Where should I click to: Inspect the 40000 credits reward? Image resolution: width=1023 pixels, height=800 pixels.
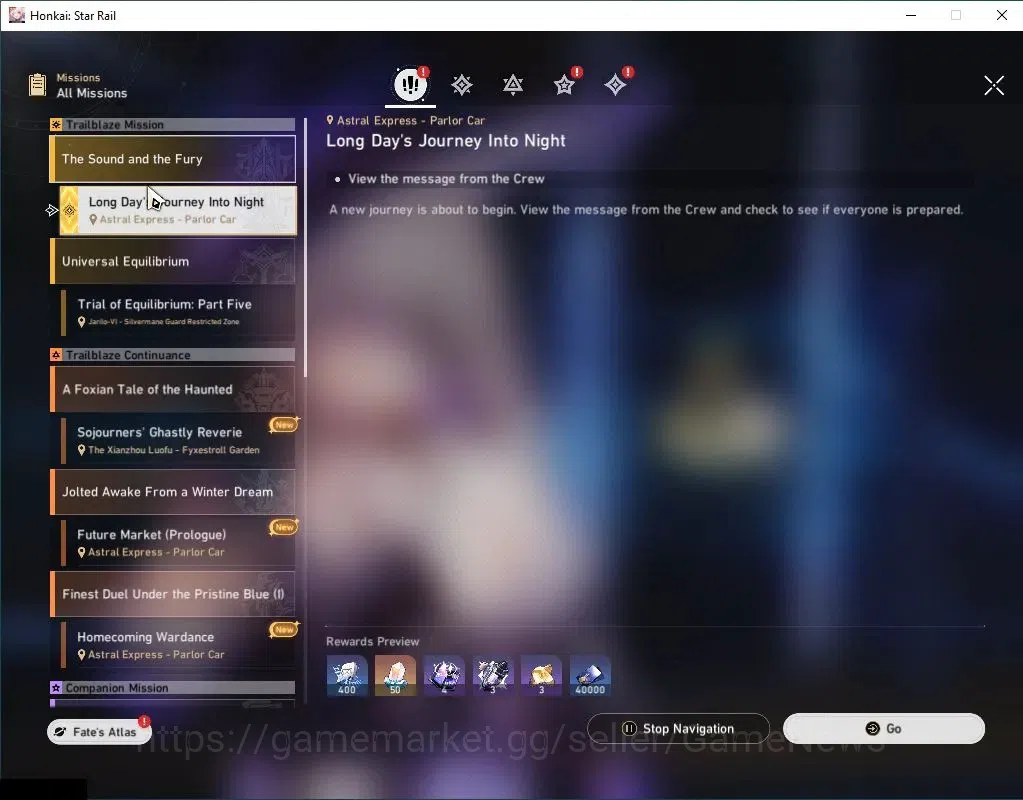(x=590, y=675)
